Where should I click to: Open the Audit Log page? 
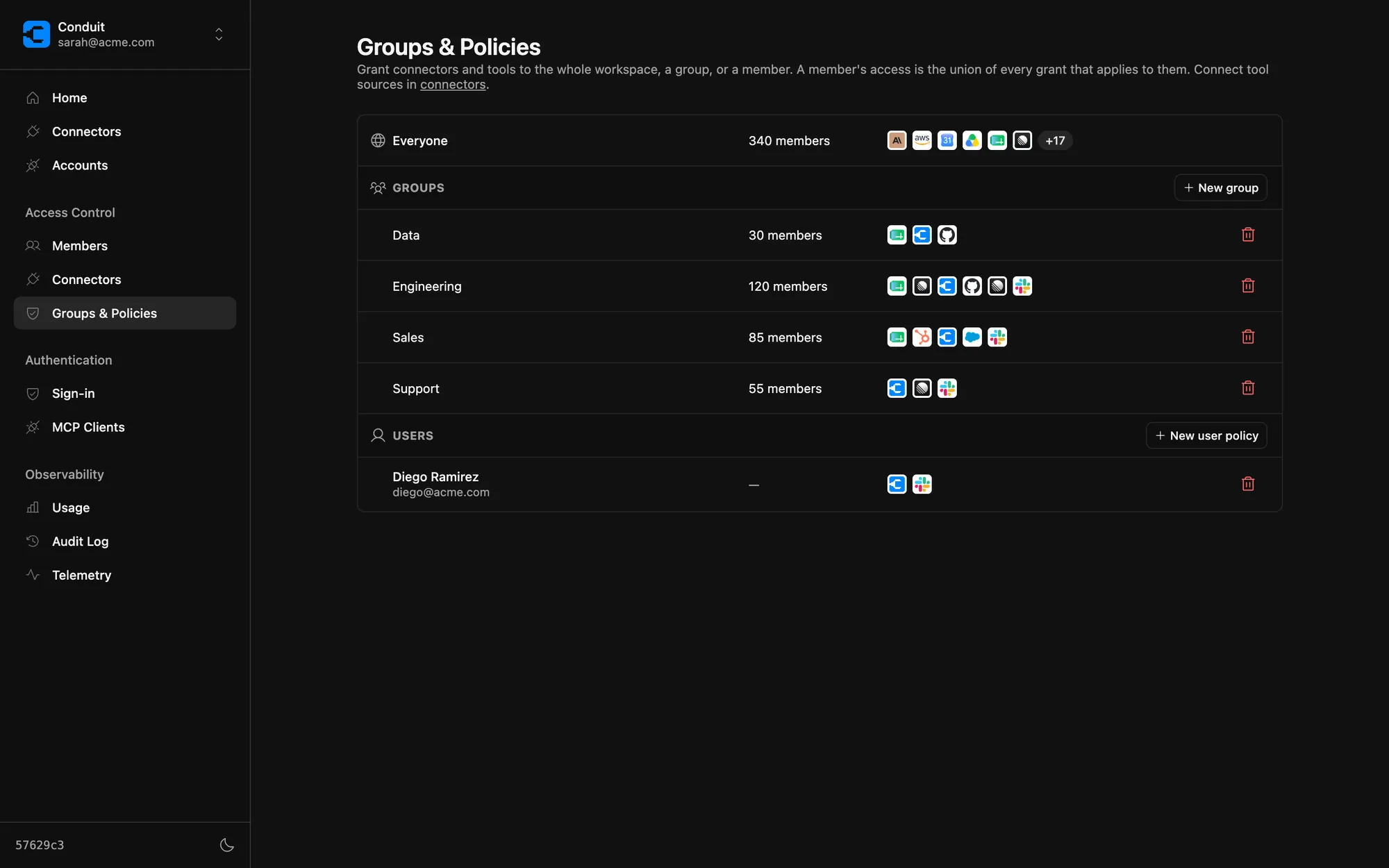coord(125,541)
